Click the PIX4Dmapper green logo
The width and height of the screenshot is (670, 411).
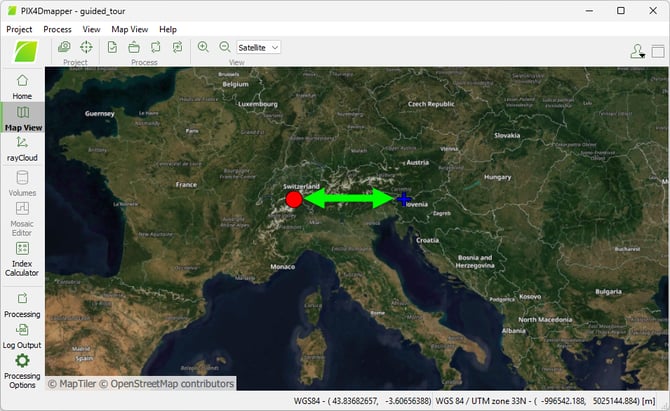[26, 52]
